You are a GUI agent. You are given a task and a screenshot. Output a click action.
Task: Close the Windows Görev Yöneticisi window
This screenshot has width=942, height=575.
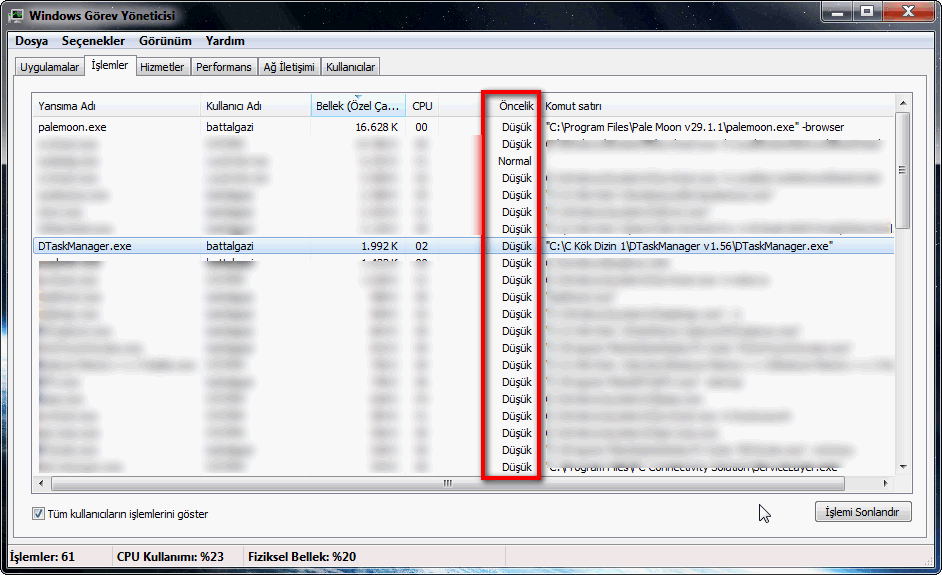pyautogui.click(x=908, y=11)
